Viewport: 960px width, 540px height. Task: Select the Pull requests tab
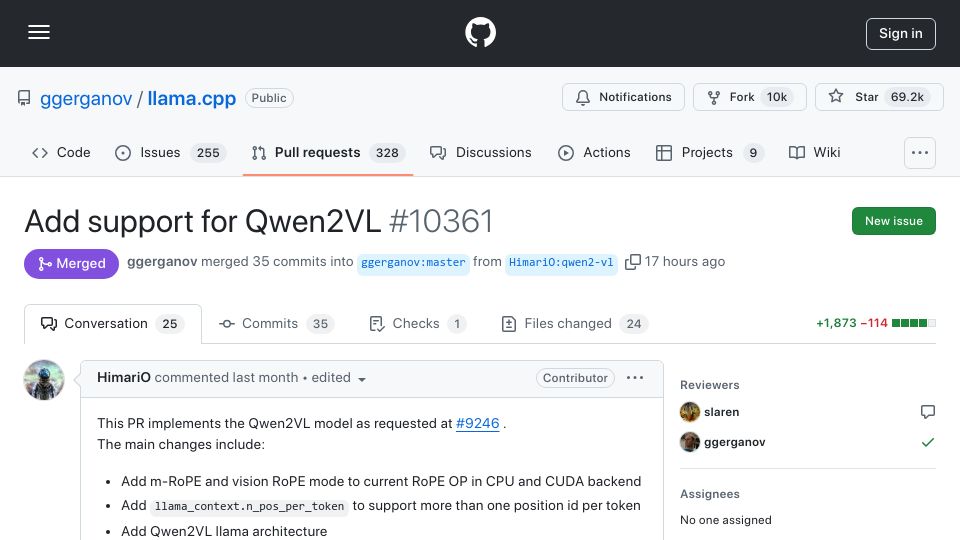click(x=328, y=152)
